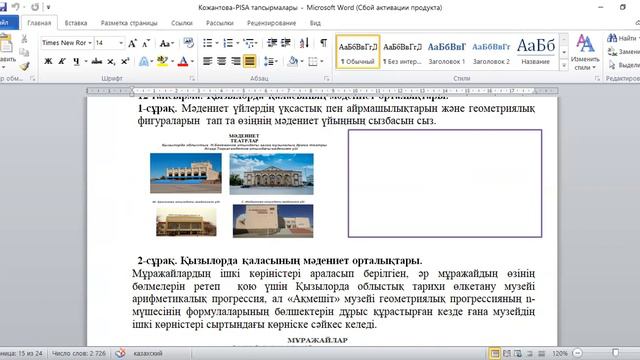This screenshot has height=360, width=640.
Task: Increase paragraph indent
Action: coord(286,43)
